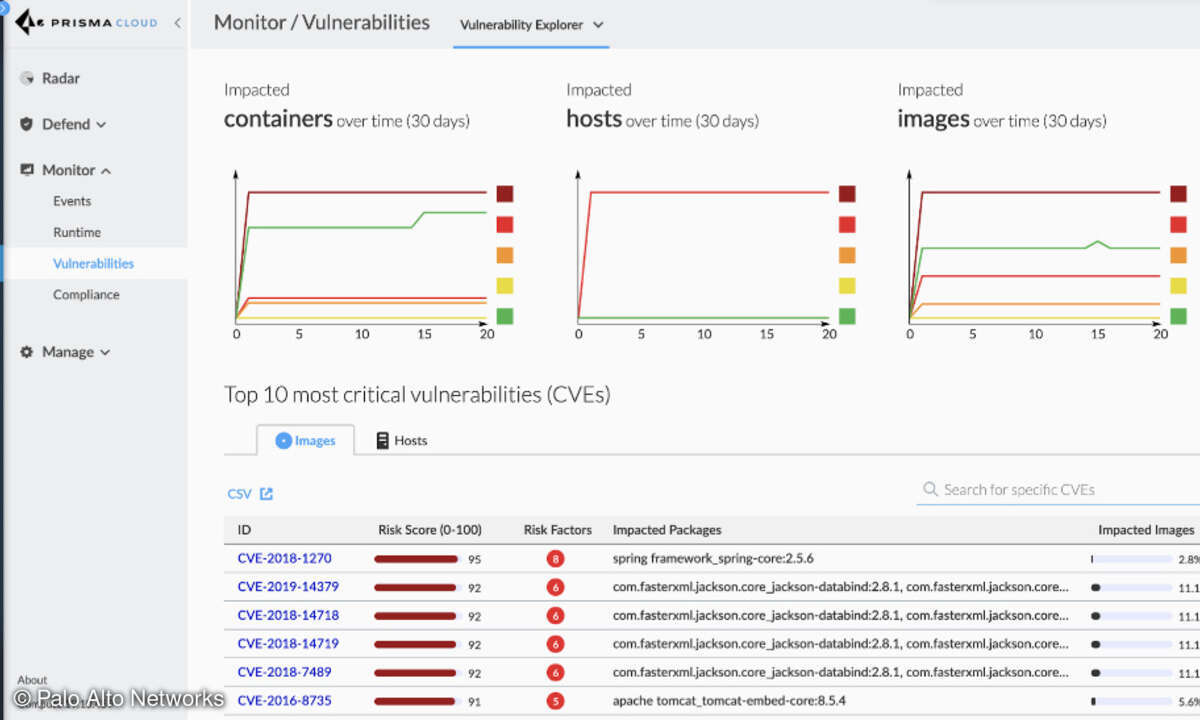This screenshot has height=720, width=1200.
Task: Click yellow legend swatch in containers chart
Action: [504, 286]
